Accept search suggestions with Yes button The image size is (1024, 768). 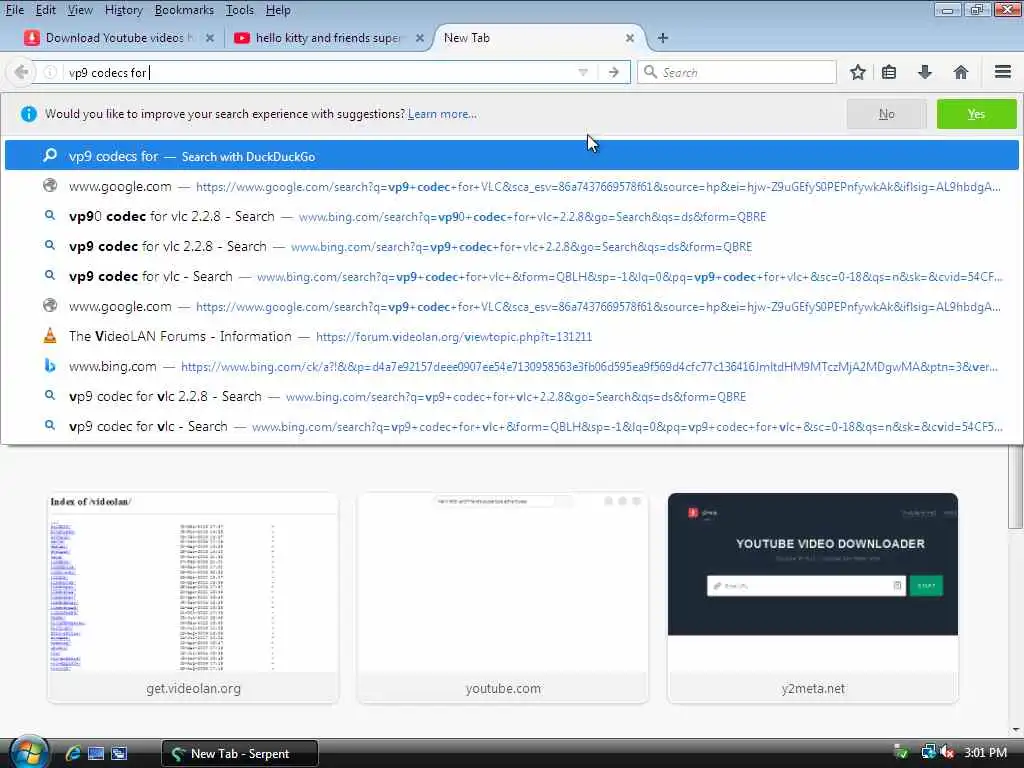[976, 114]
